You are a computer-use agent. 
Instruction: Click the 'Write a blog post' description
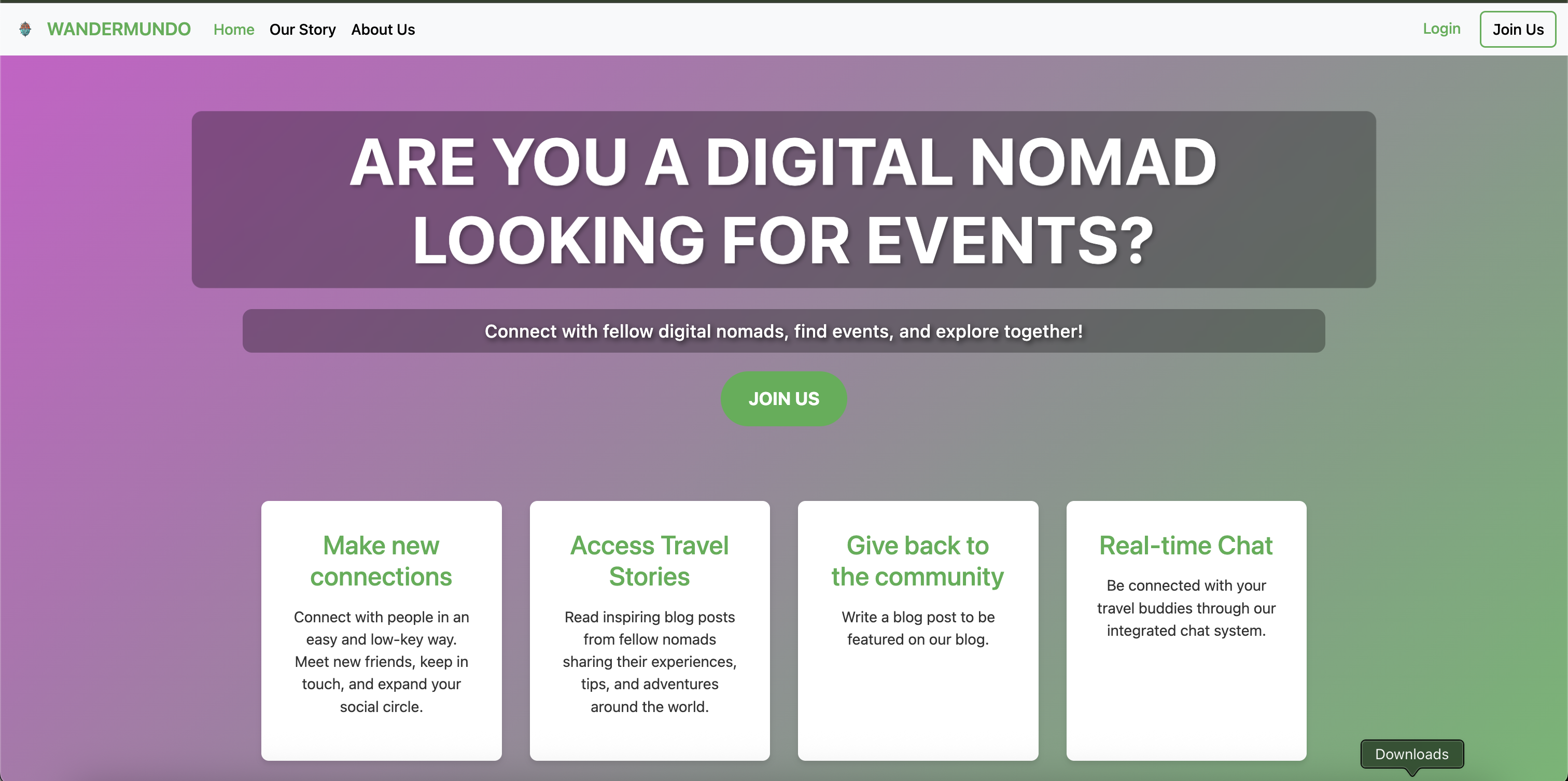pos(917,627)
